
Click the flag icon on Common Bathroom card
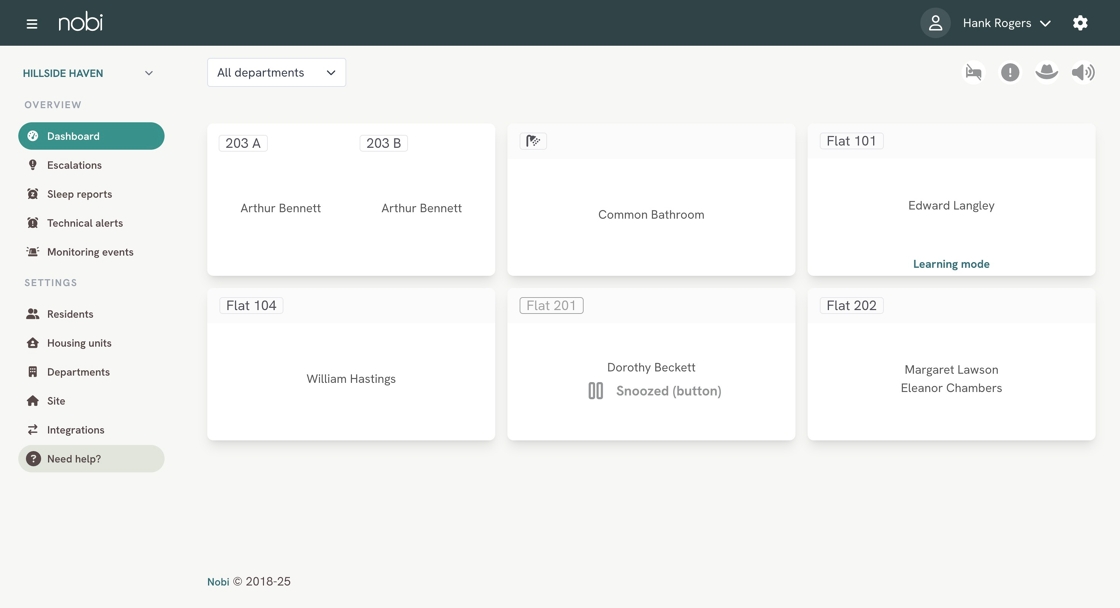(533, 141)
